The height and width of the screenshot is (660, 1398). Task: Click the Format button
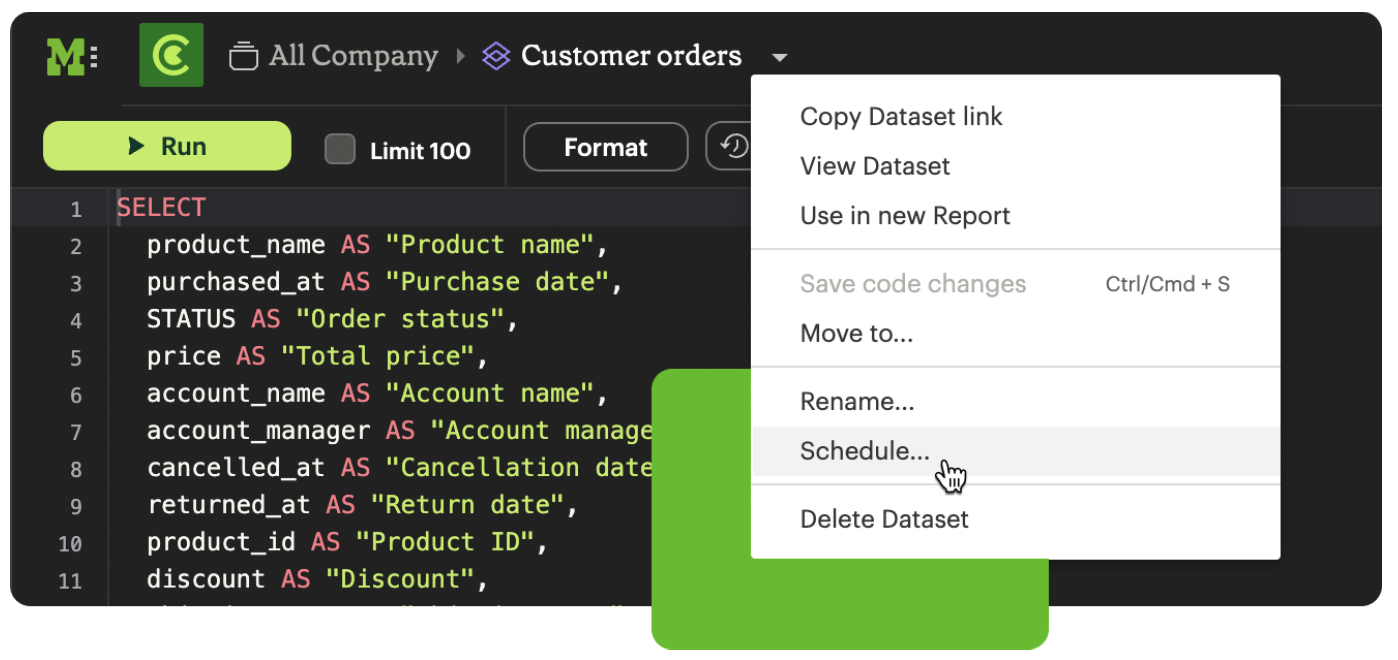pos(605,148)
